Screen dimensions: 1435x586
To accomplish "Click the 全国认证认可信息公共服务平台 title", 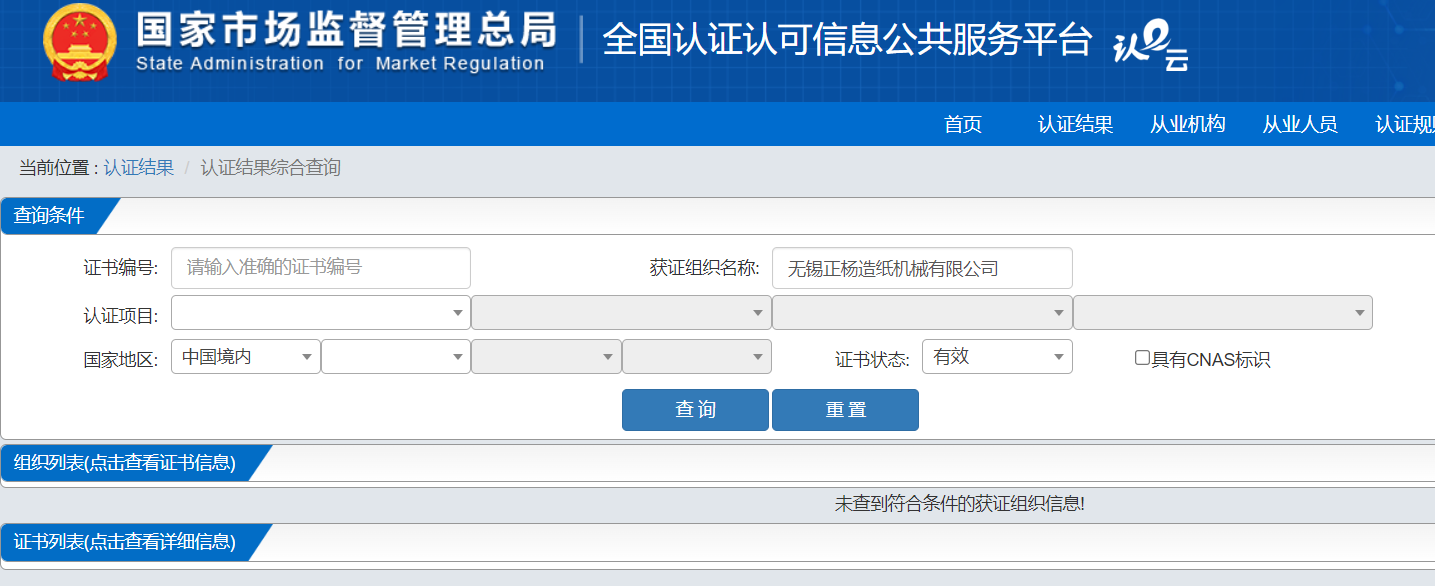I will coord(847,40).
